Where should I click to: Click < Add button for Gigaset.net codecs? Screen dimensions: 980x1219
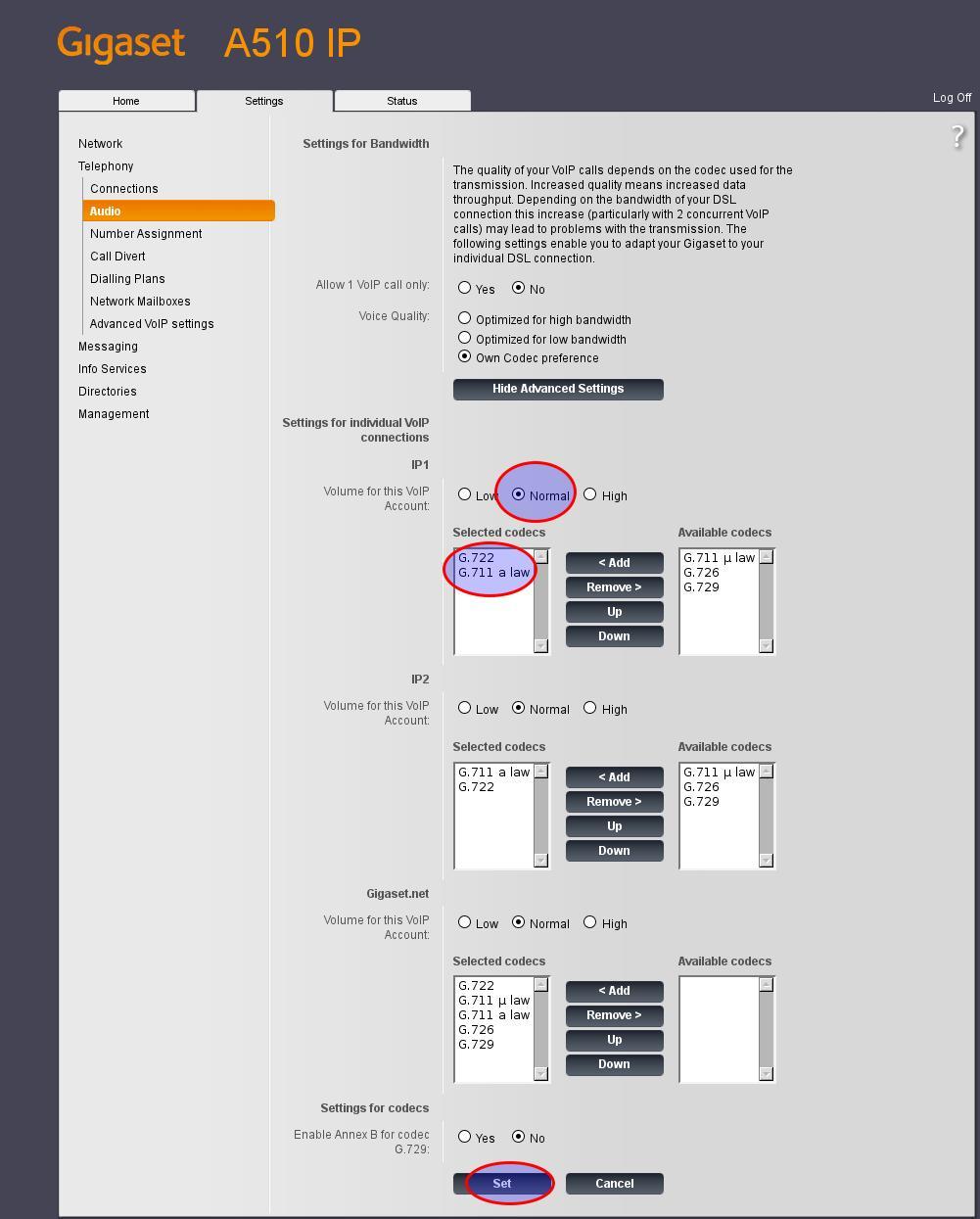pos(614,991)
